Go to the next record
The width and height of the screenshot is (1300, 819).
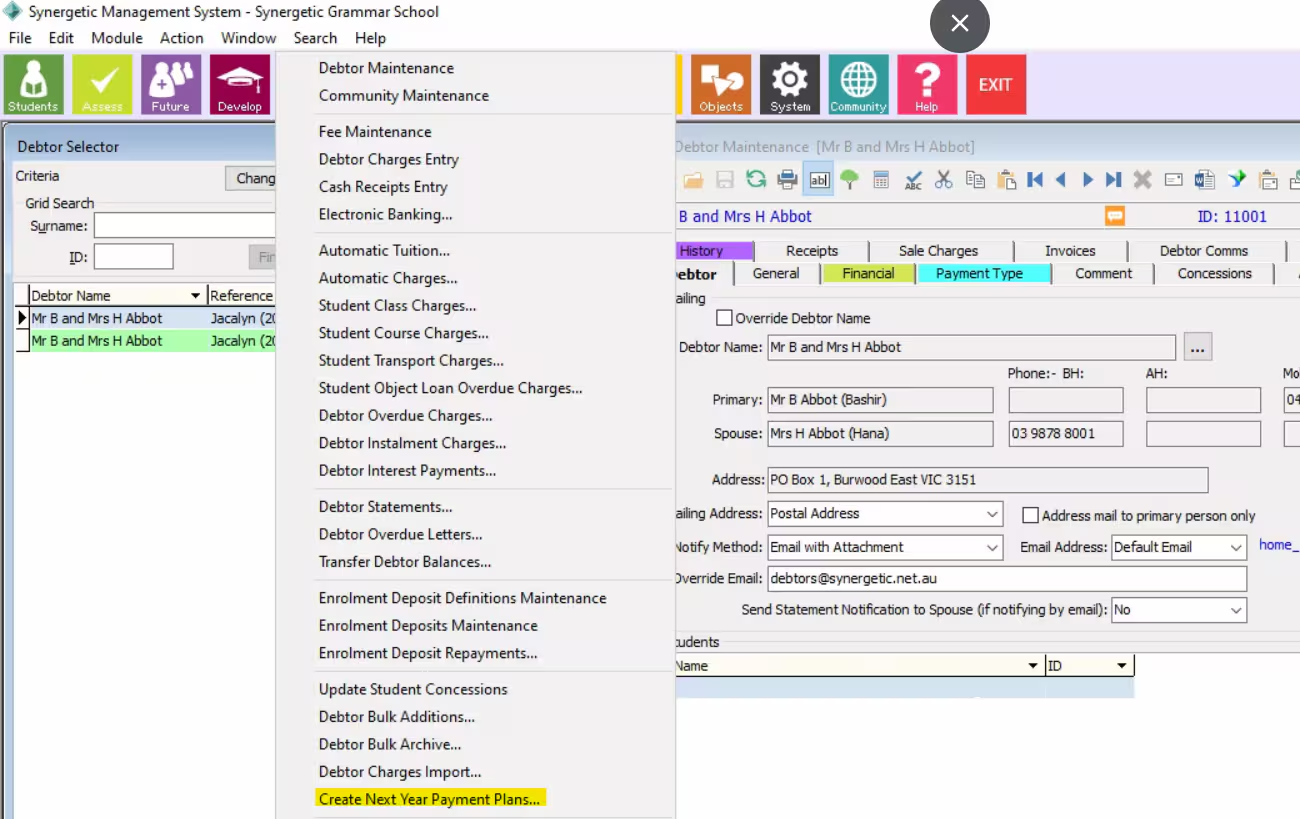[1088, 180]
